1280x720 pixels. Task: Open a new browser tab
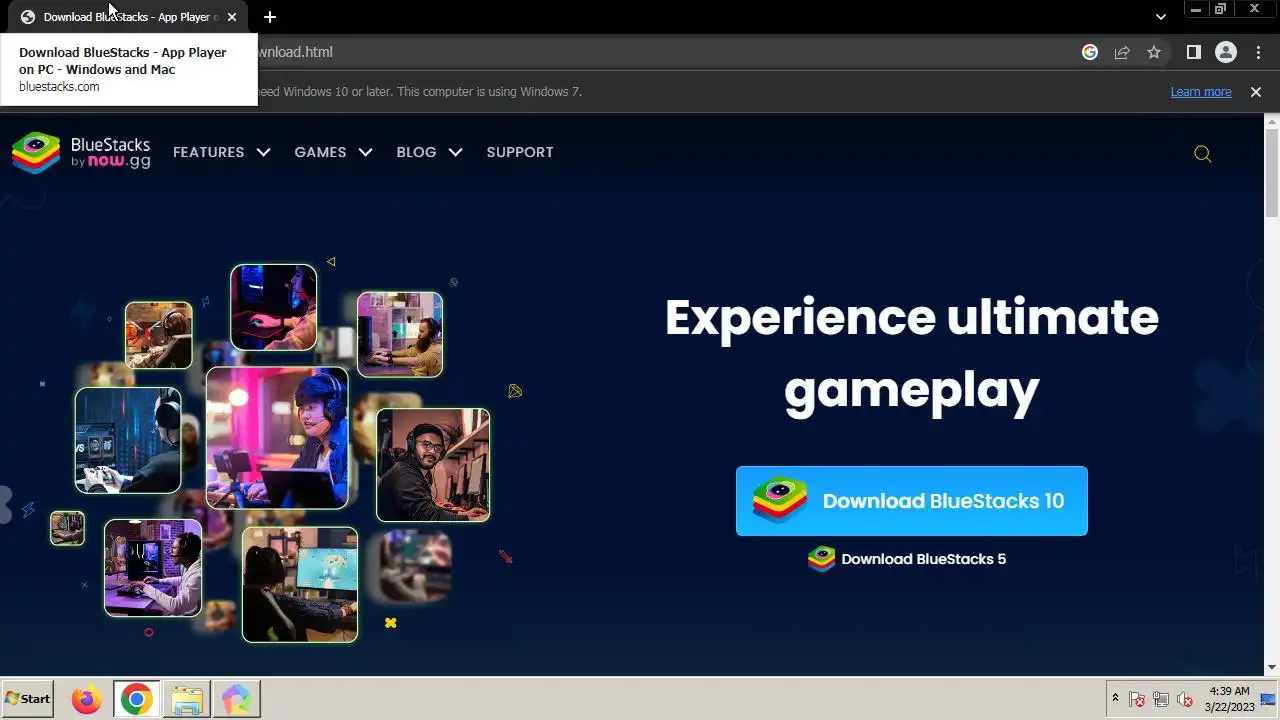point(269,17)
